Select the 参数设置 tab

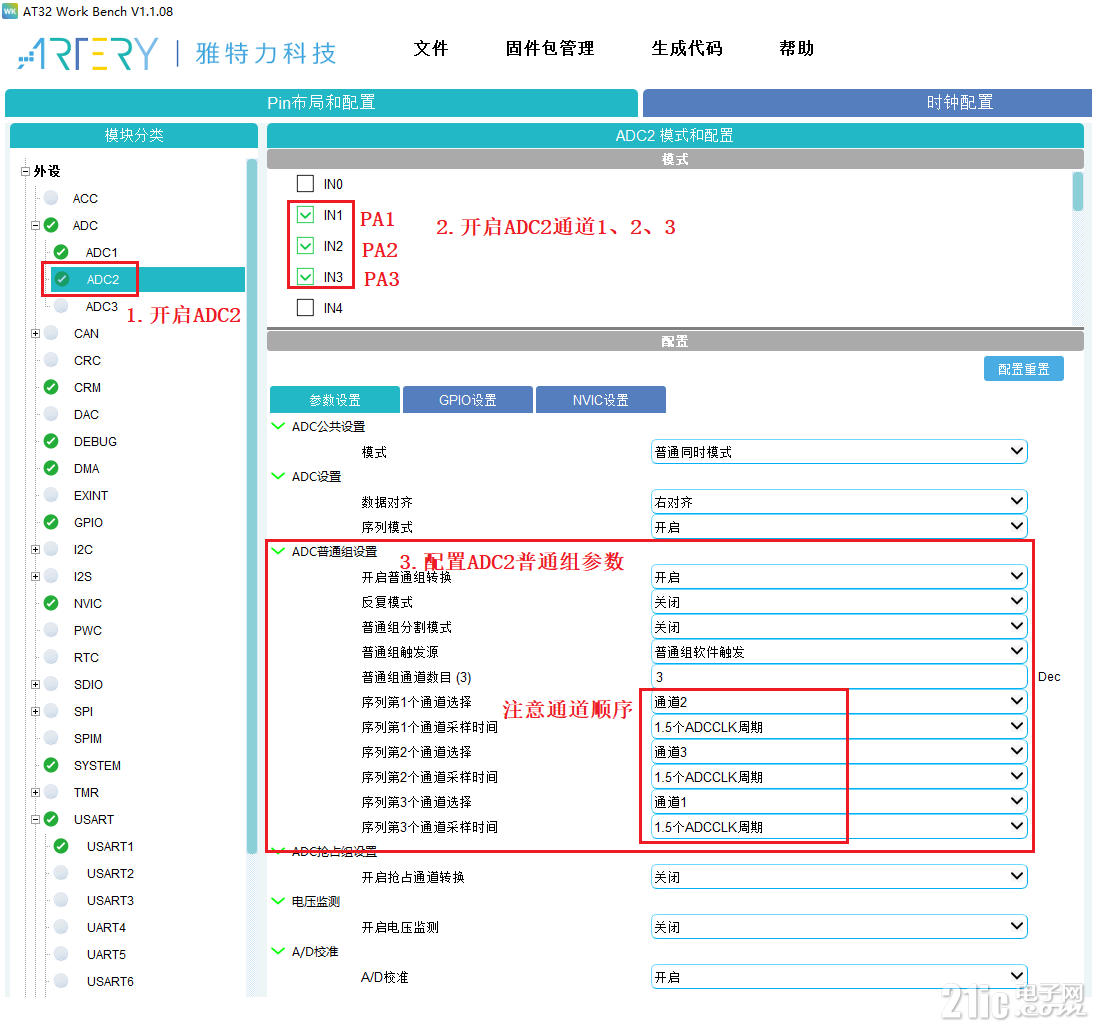coord(335,400)
